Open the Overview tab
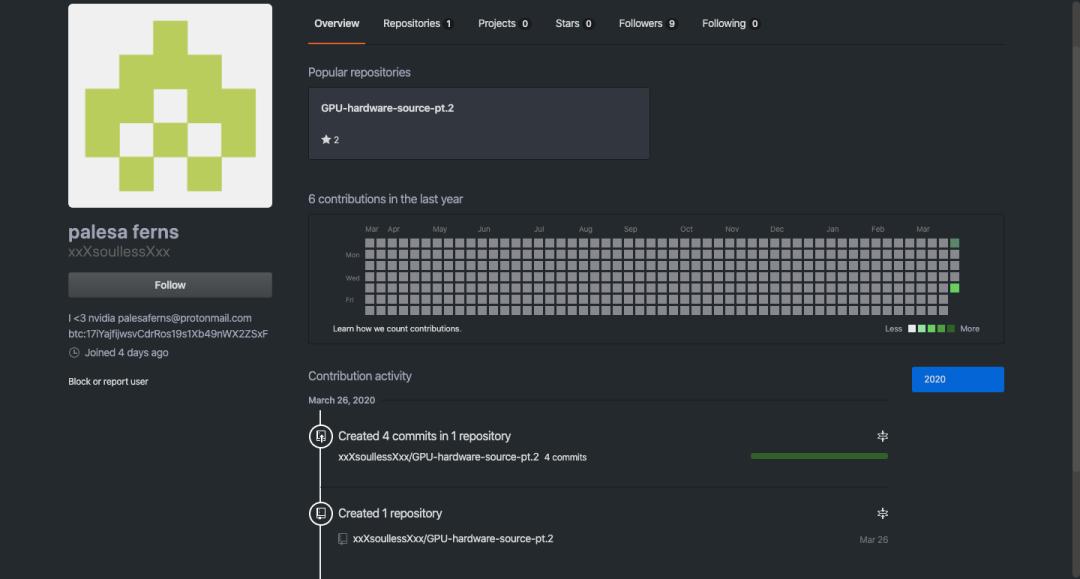This screenshot has width=1080, height=579. 336,23
